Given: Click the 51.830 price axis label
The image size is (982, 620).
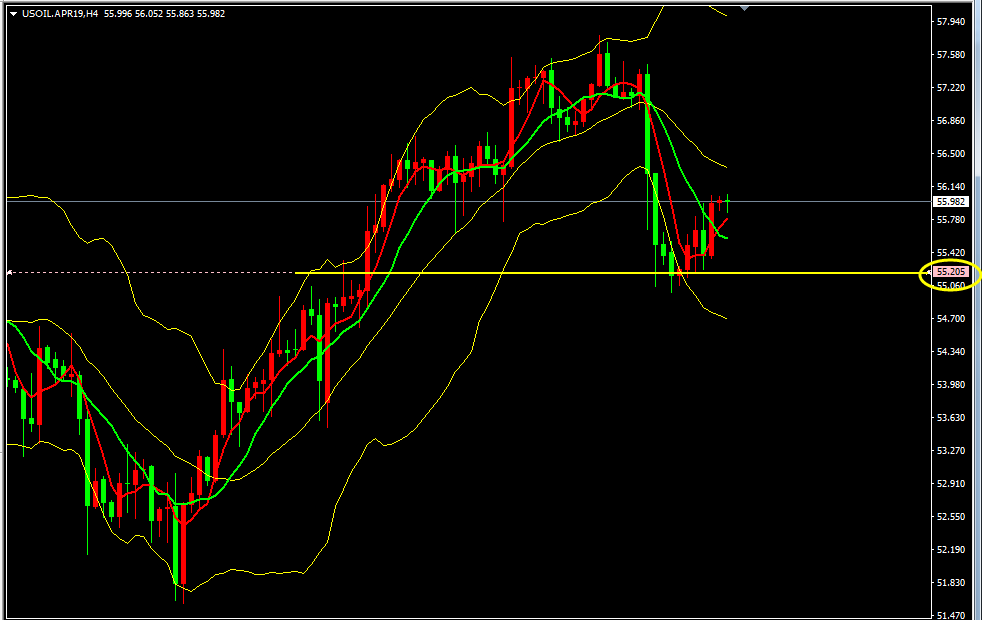Looking at the screenshot, I should 951,583.
